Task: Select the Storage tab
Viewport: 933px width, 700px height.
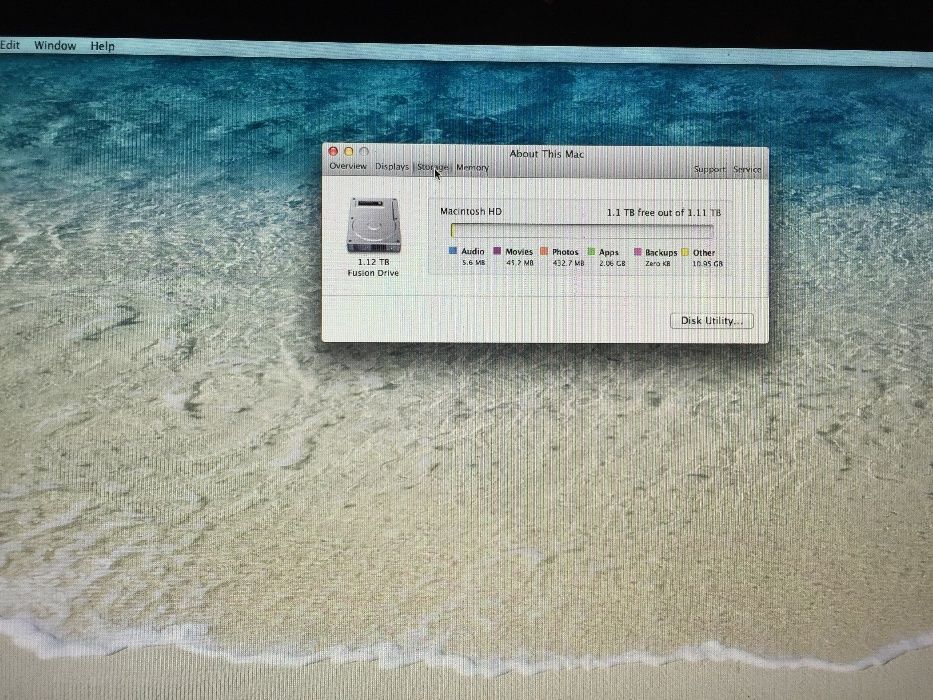Action: [433, 167]
